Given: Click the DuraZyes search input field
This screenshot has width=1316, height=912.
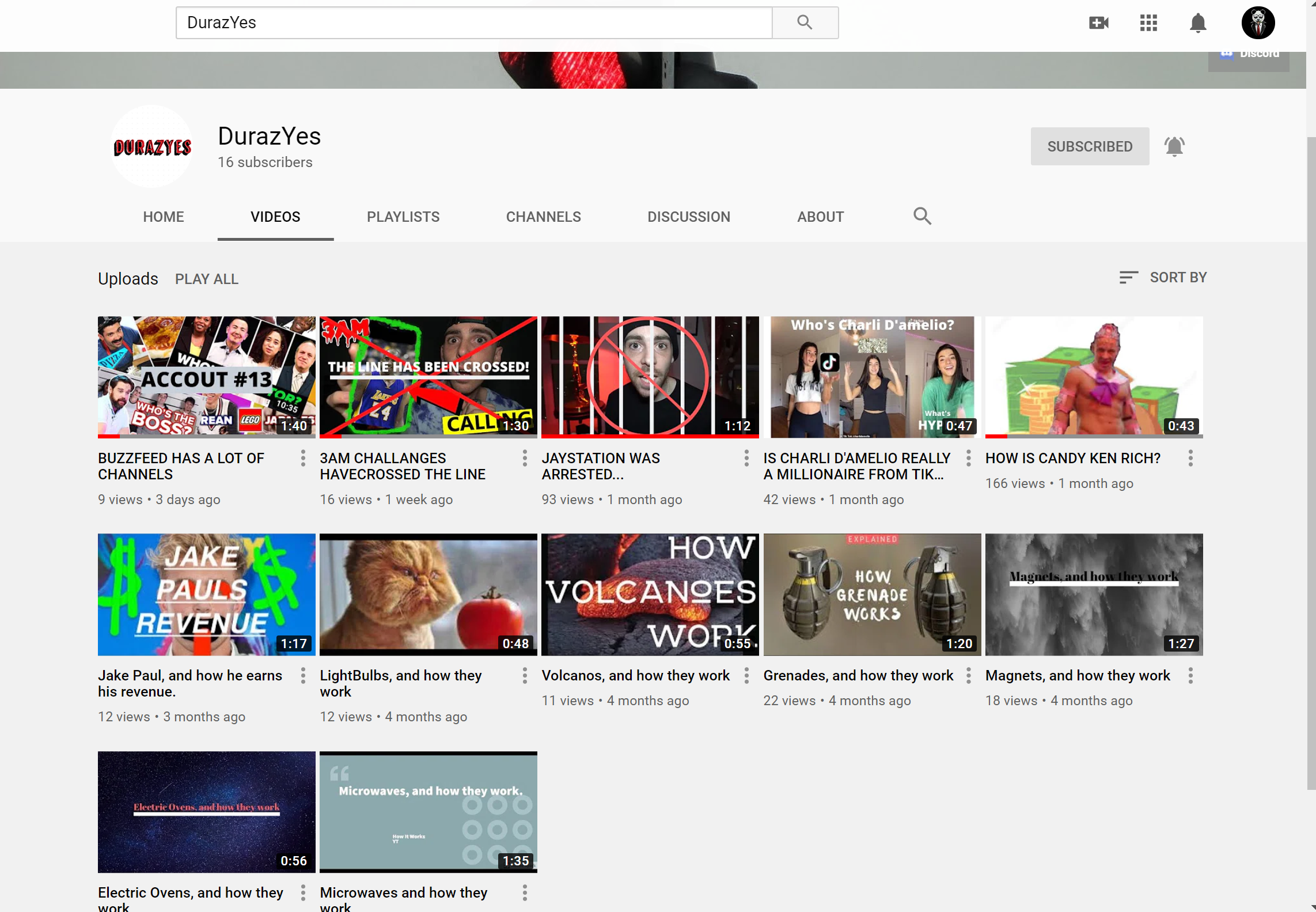Looking at the screenshot, I should tap(474, 22).
